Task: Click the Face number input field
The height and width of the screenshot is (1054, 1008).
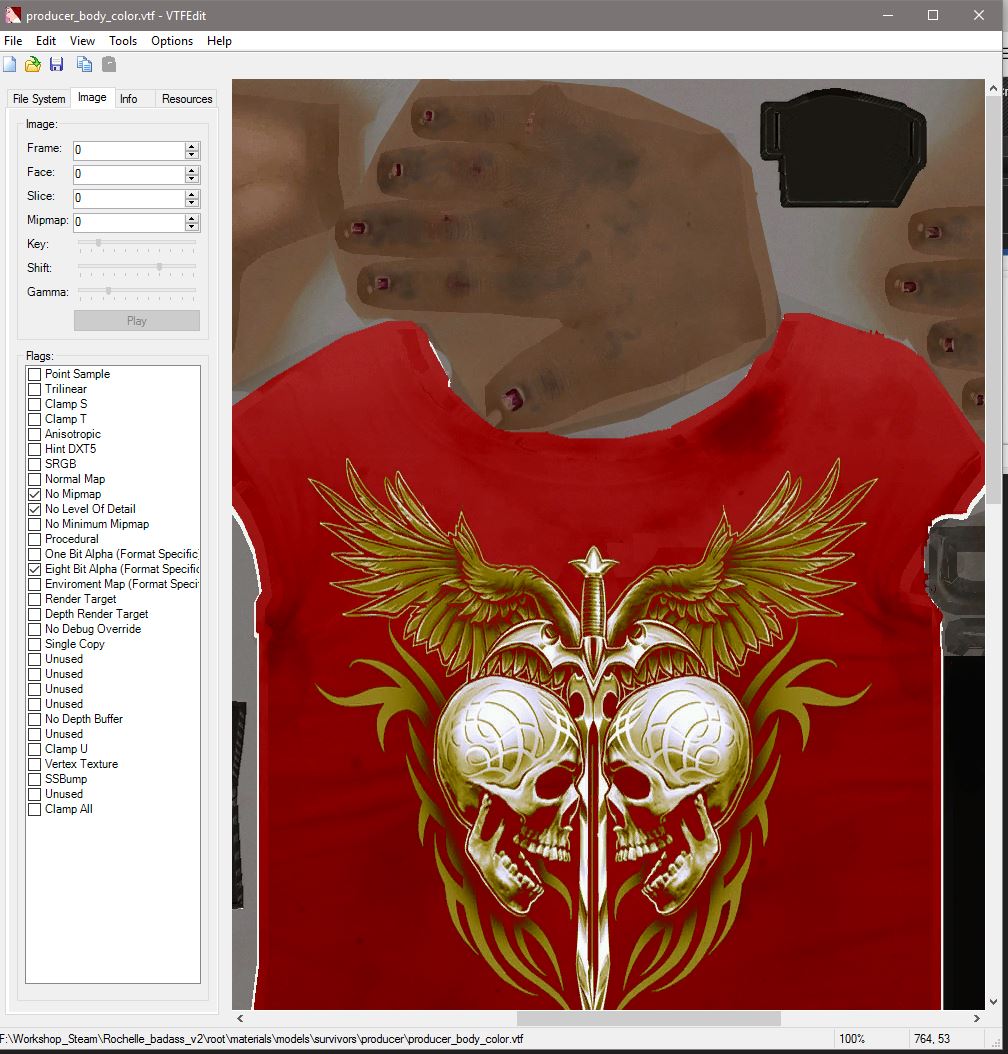Action: point(128,174)
